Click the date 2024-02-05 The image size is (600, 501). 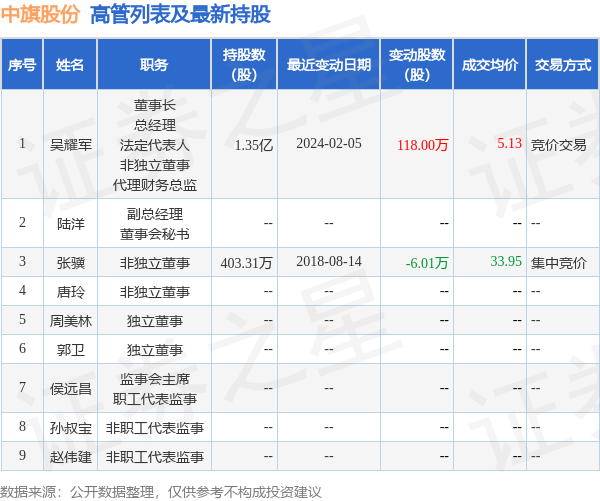point(329,143)
